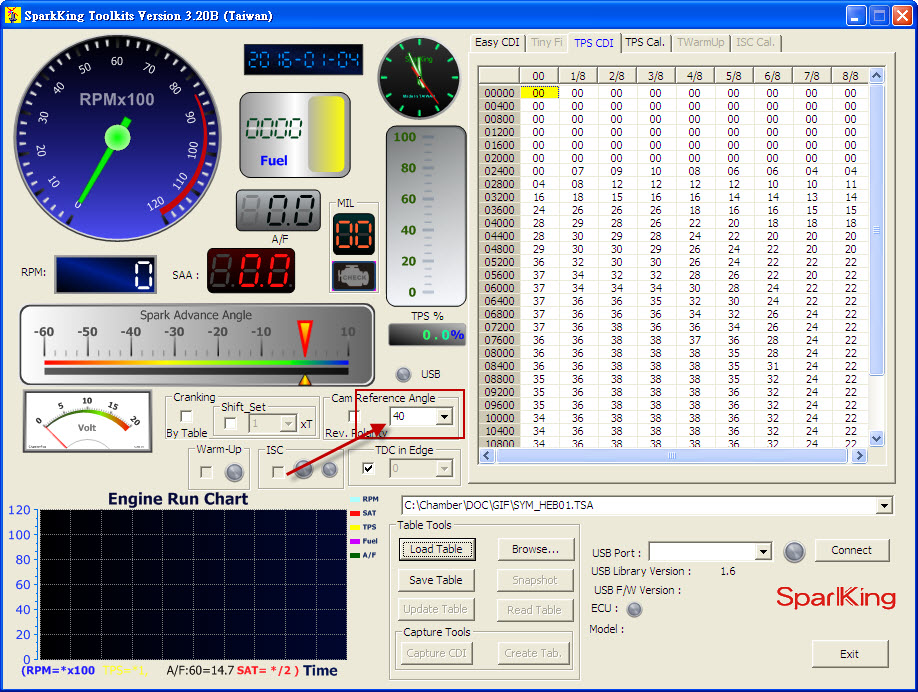The image size is (918, 692).
Task: Click the TPS legend color marker
Action: coord(355,527)
